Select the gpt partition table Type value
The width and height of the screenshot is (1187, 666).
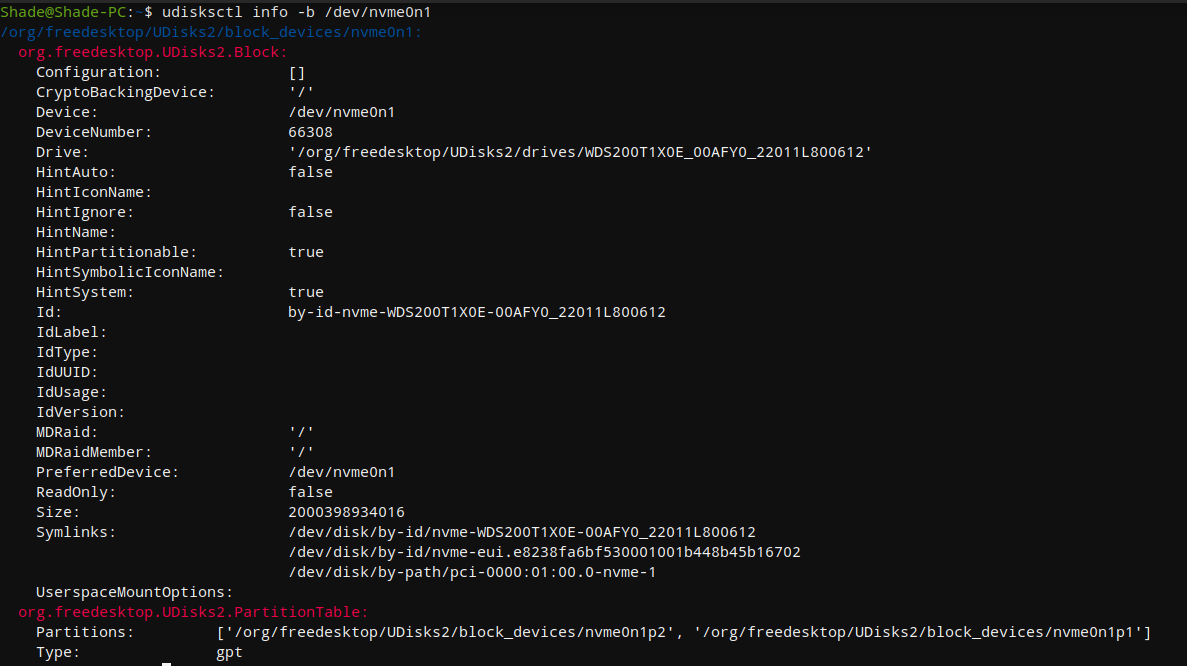coord(228,651)
